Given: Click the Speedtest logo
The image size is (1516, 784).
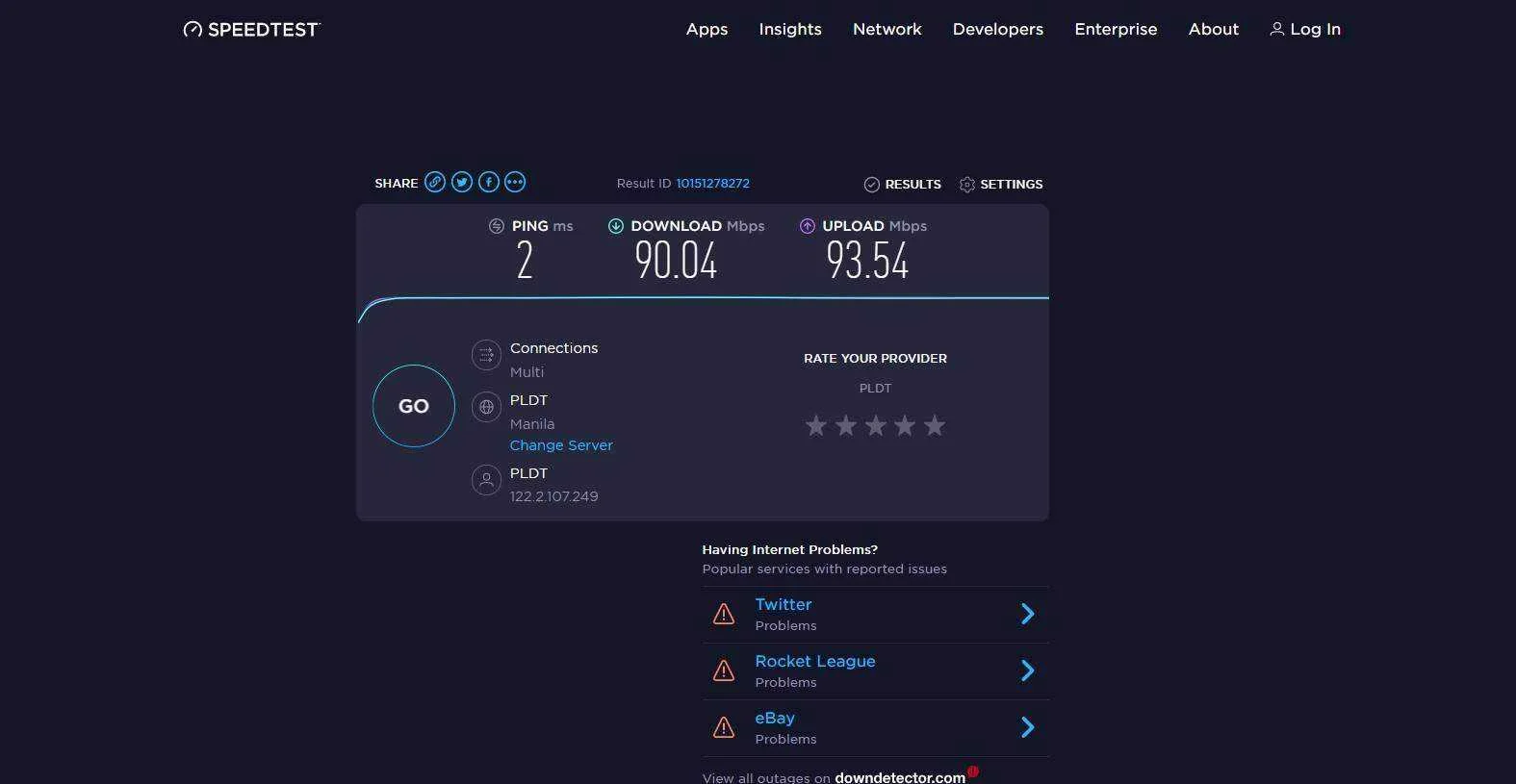Looking at the screenshot, I should [251, 30].
